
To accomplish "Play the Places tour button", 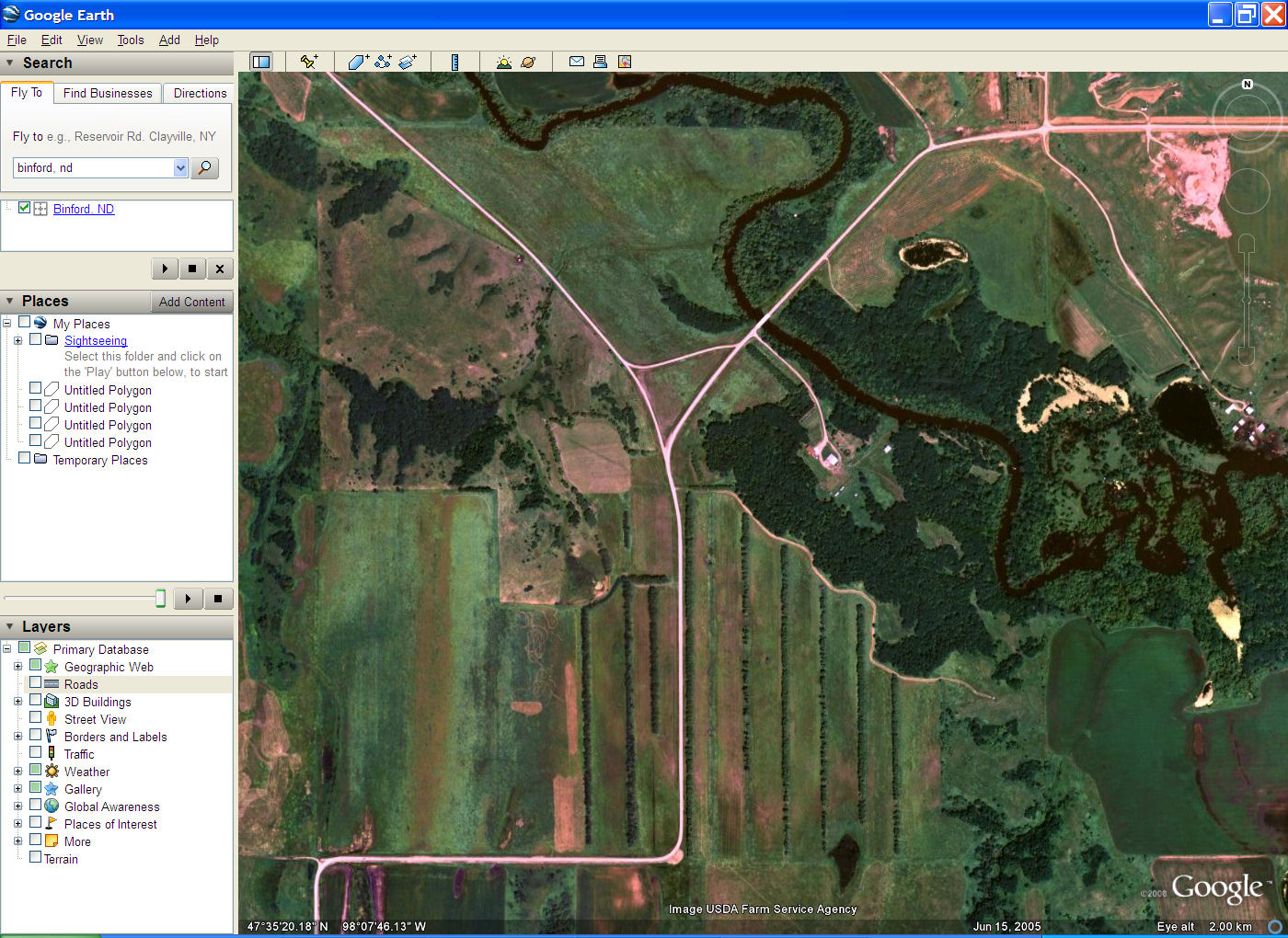I will point(188,599).
